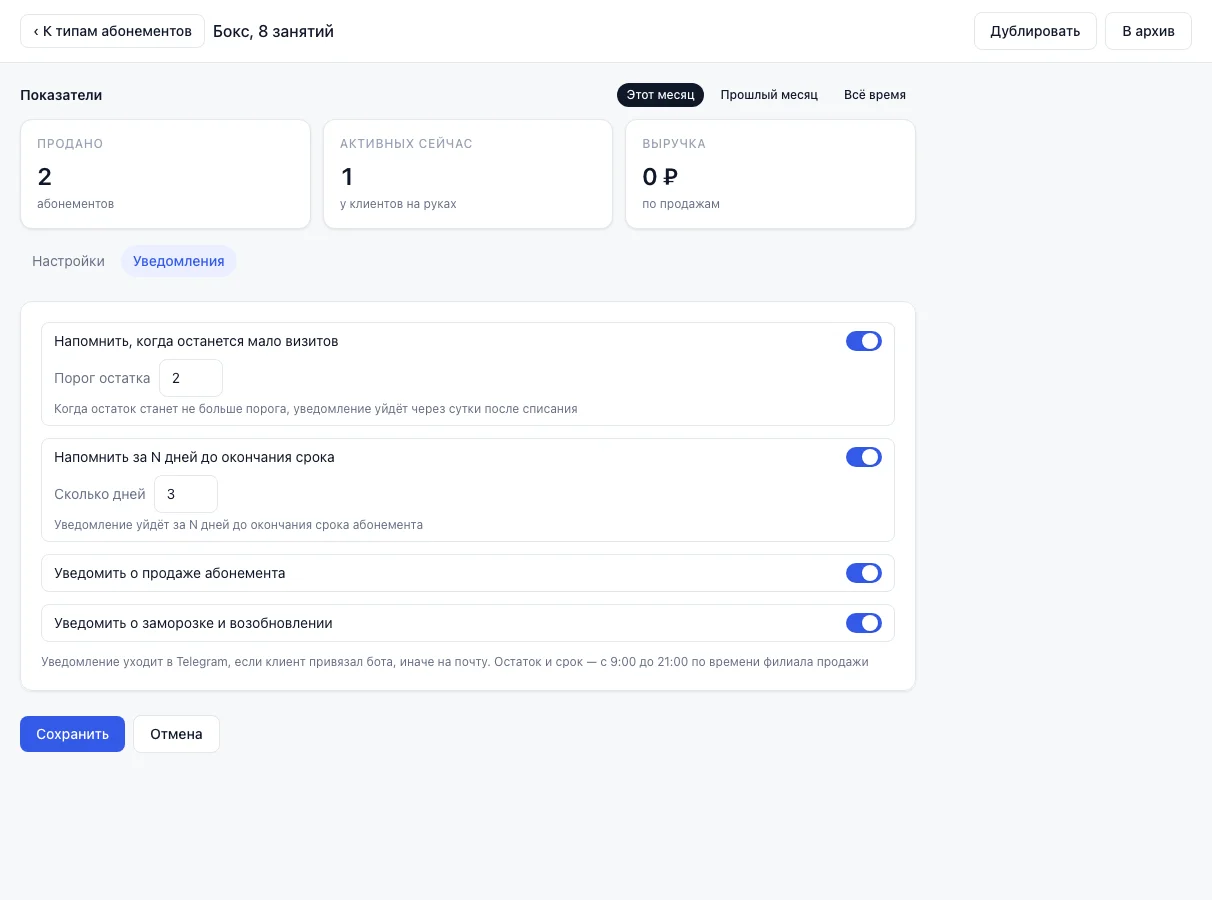Click the label 'Уведомить о продаже абонемента'
Viewport: 1212px width, 900px height.
click(x=170, y=573)
